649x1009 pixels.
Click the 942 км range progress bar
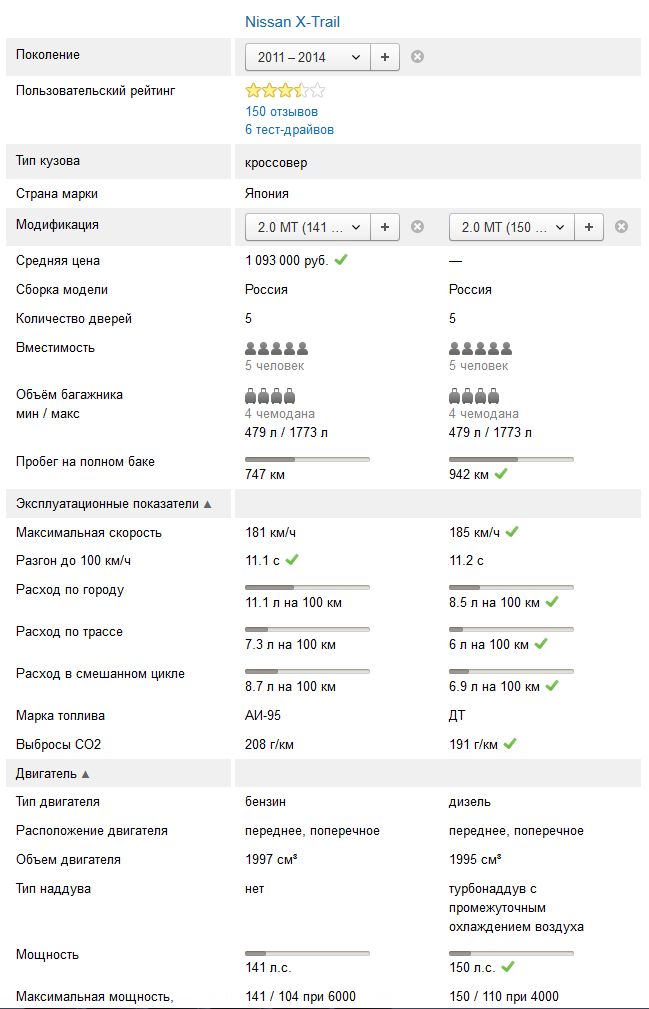[511, 459]
